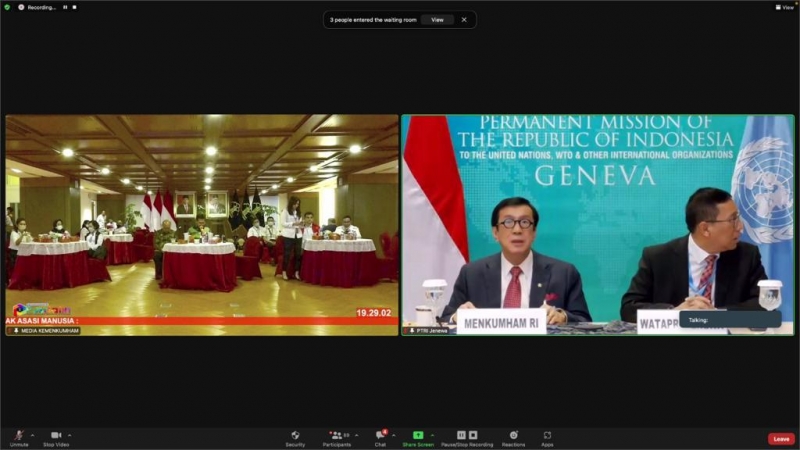The height and width of the screenshot is (450, 800).
Task: Open the Reactions menu
Action: tap(513, 436)
